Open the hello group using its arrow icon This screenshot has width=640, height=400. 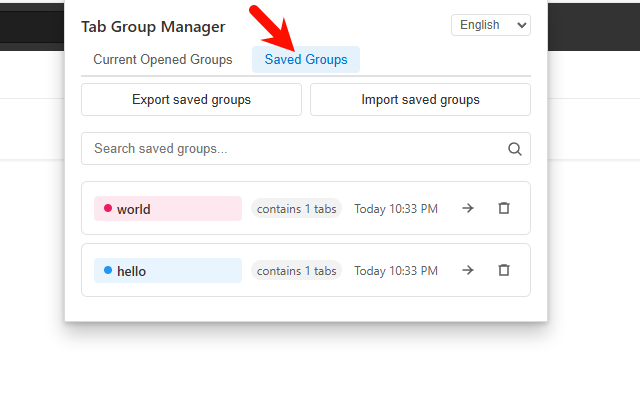pyautogui.click(x=467, y=270)
